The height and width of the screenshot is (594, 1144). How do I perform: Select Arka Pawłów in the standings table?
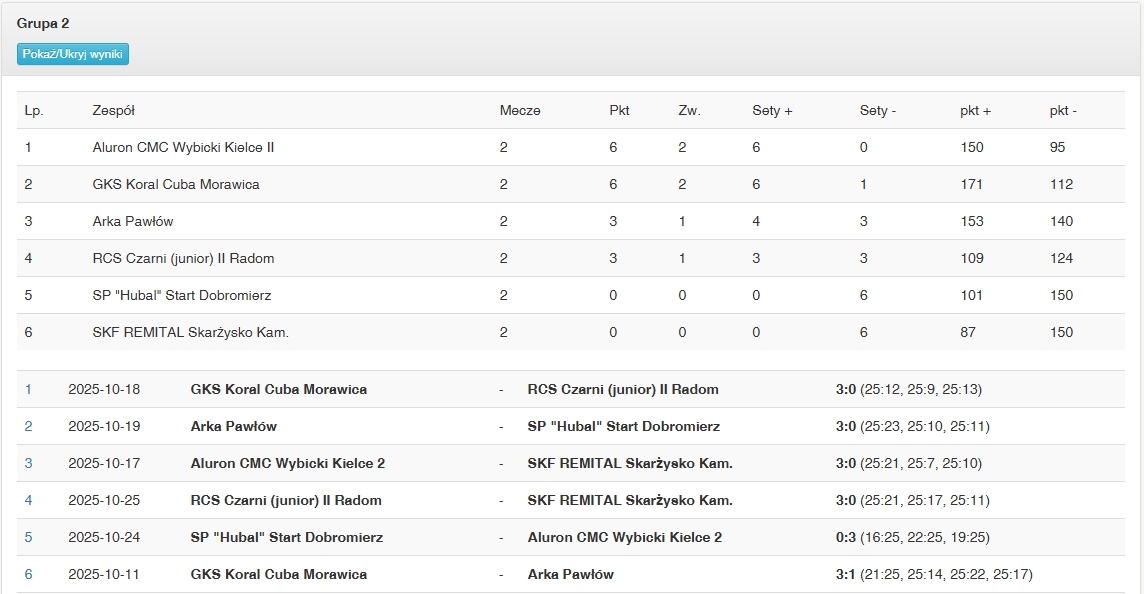pyautogui.click(x=133, y=221)
